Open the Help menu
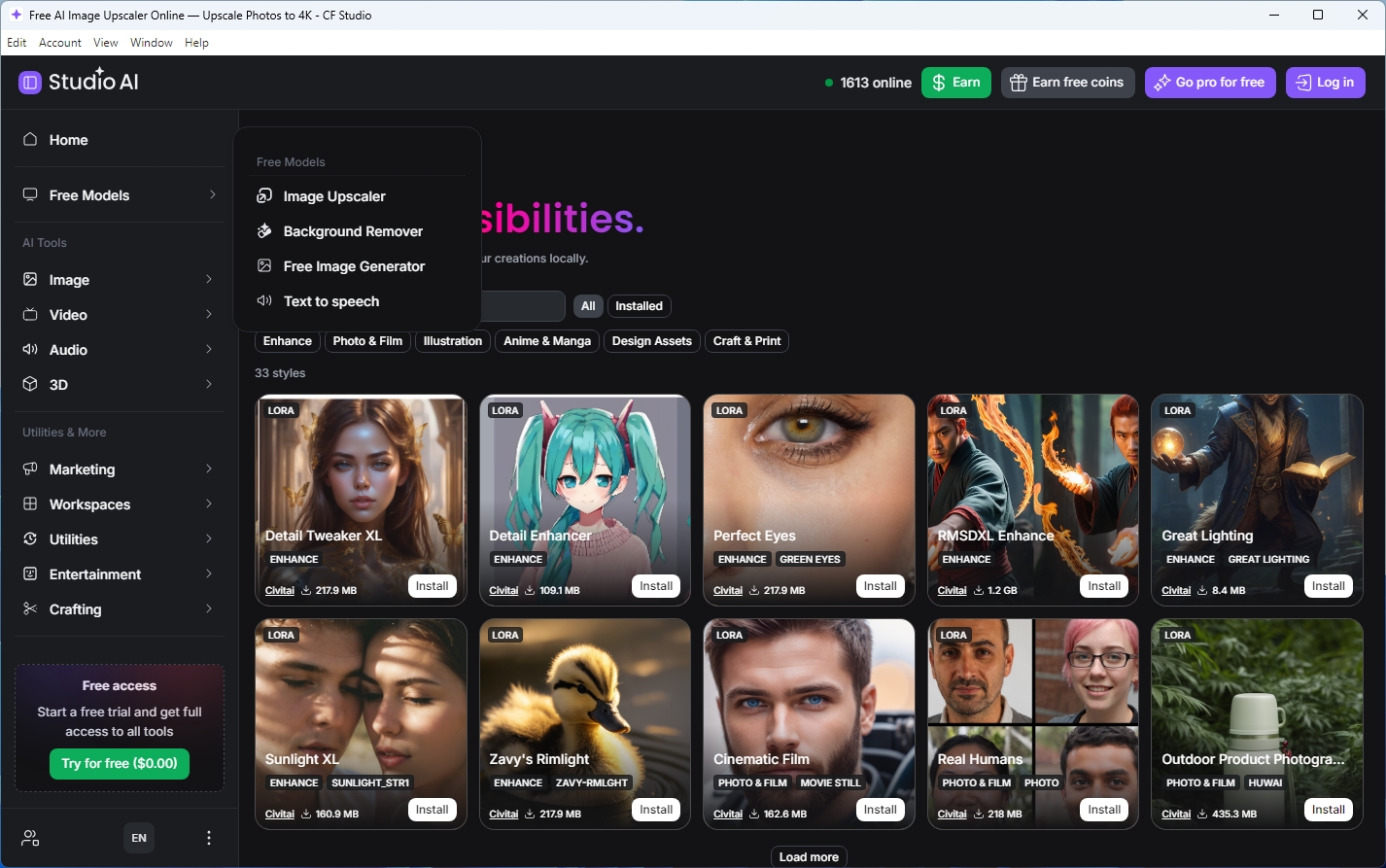Image resolution: width=1386 pixels, height=868 pixels. [196, 43]
